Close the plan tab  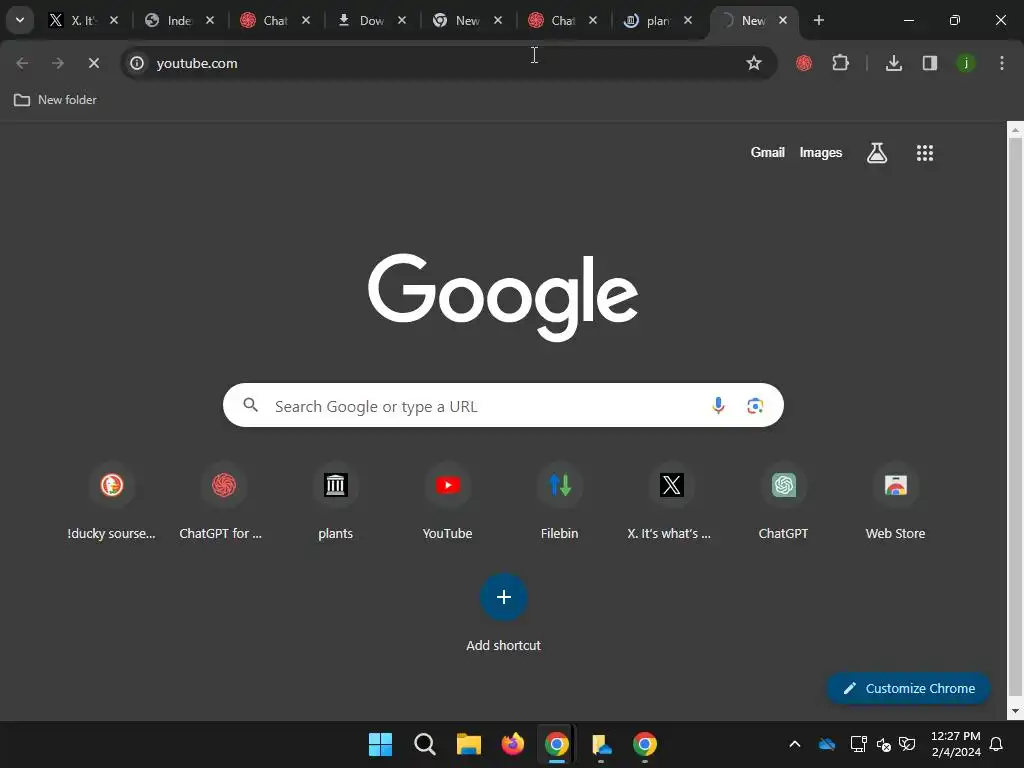pos(688,20)
